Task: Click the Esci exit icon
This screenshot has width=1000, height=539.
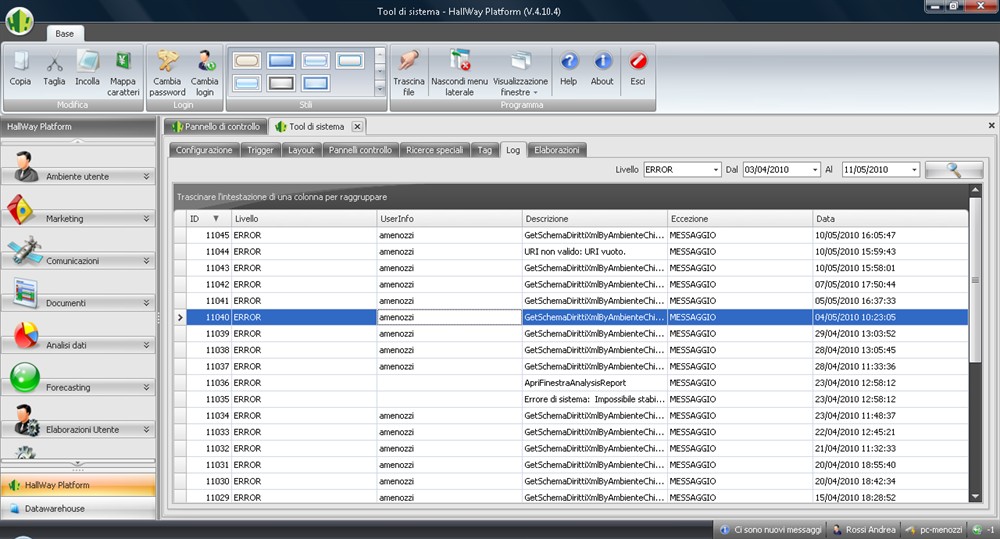Action: 638,61
